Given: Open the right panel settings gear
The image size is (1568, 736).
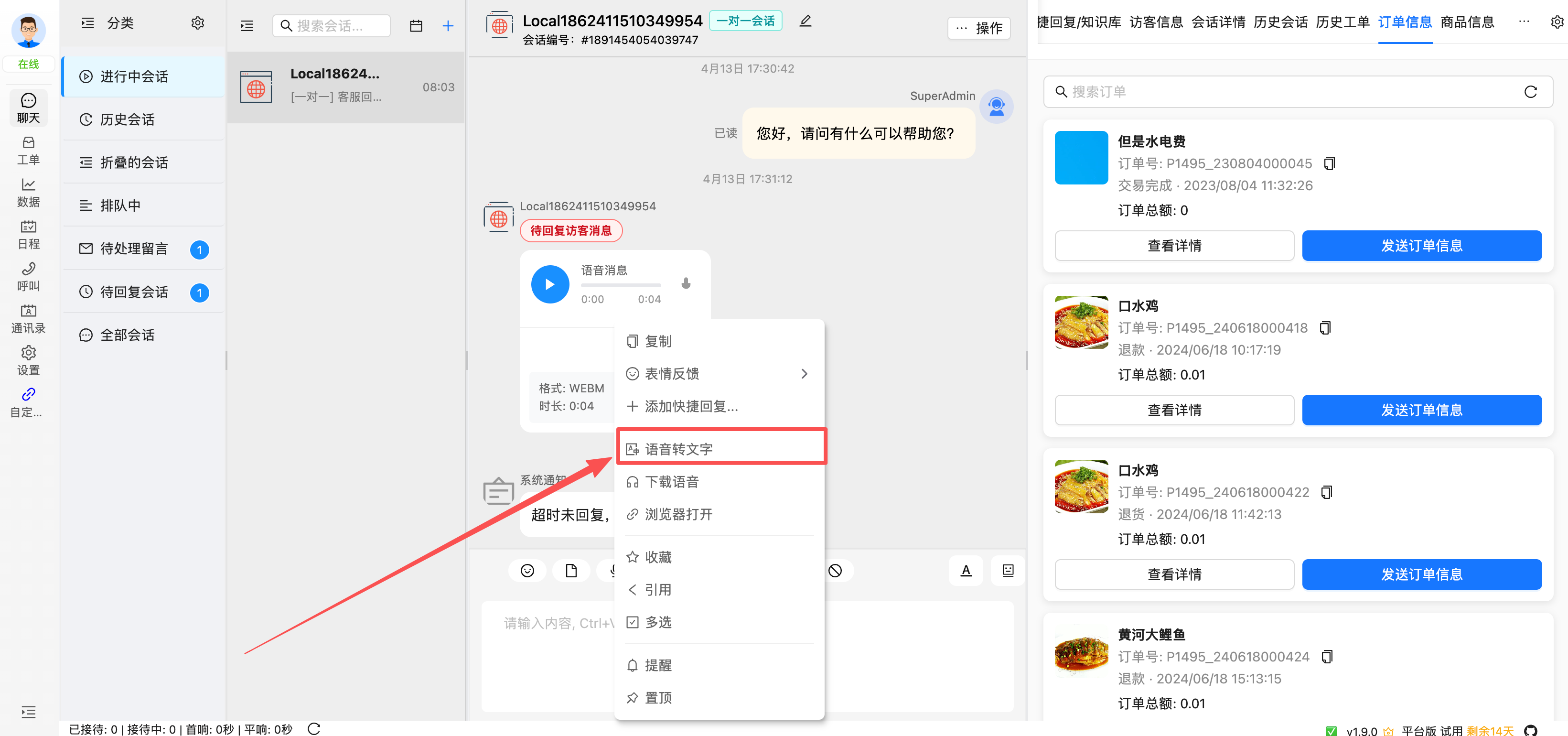Looking at the screenshot, I should pyautogui.click(x=1557, y=22).
